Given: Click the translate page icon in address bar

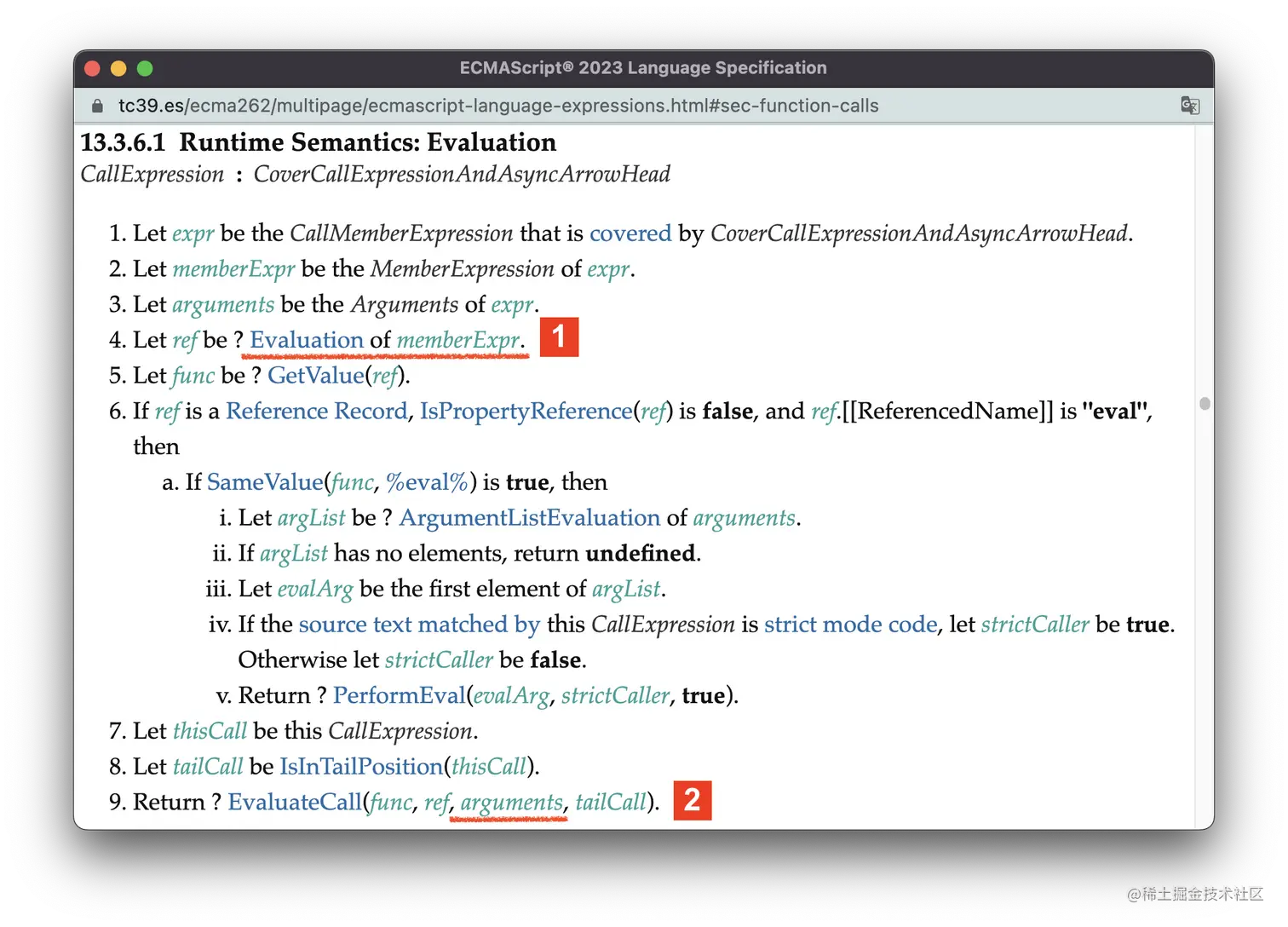Looking at the screenshot, I should point(1190,106).
